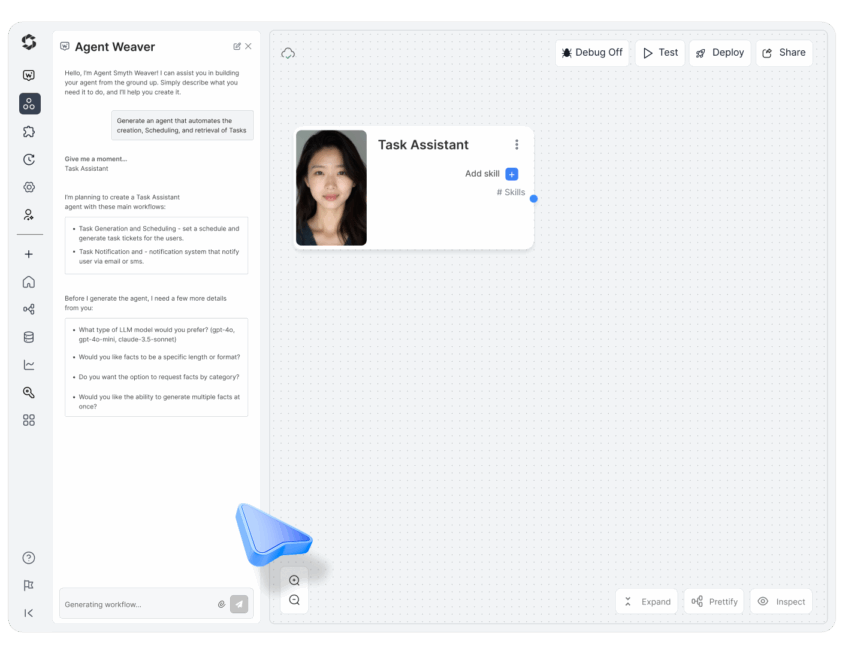This screenshot has width=842, height=654.
Task: Click the Task Assistant avatar photo
Action: pyautogui.click(x=331, y=187)
